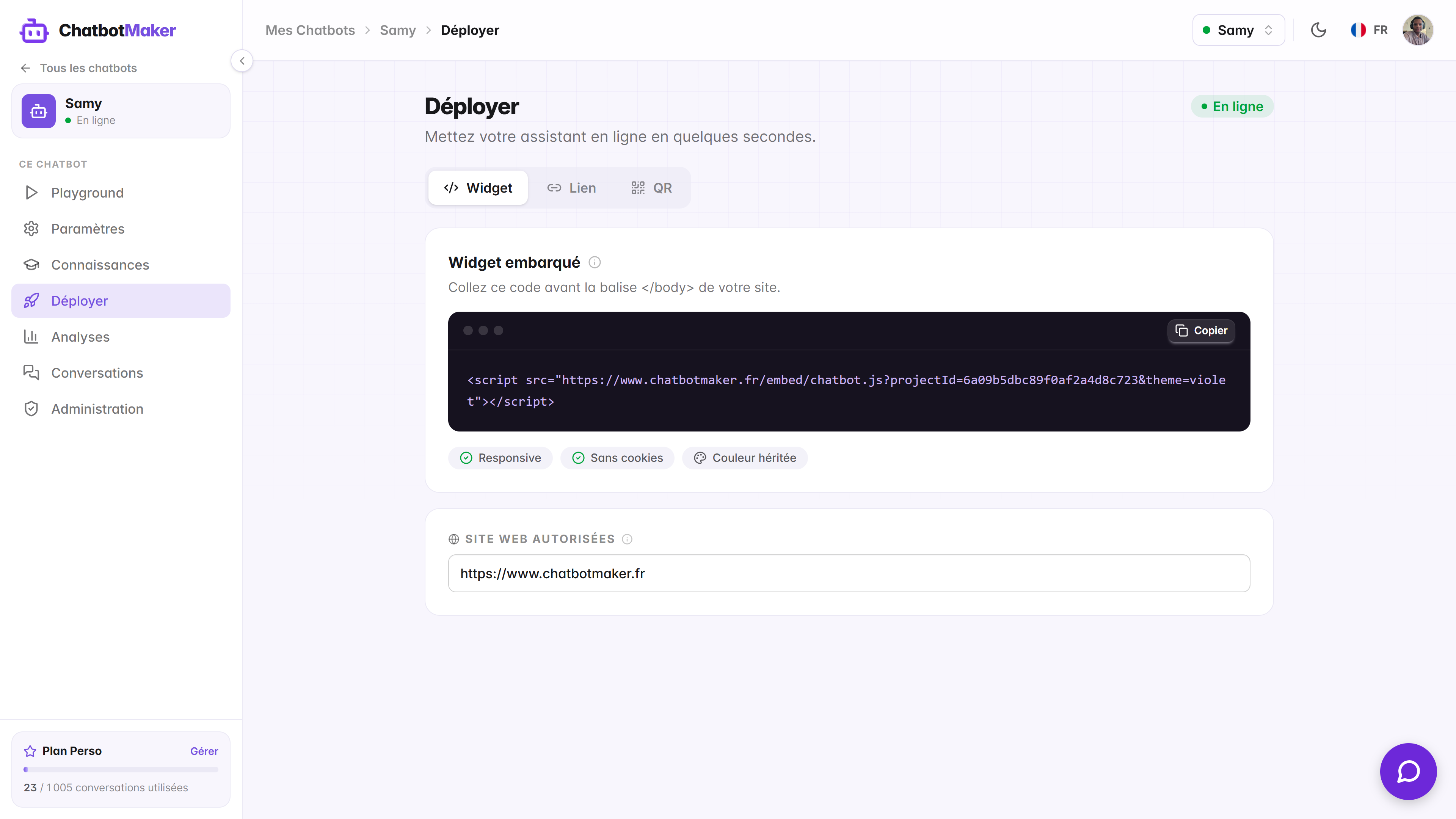Open the floating chat bubble button
The image size is (1456, 819).
tap(1409, 772)
